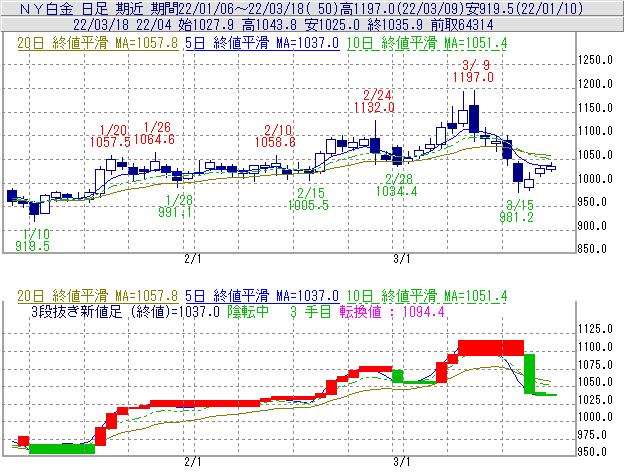Viewport: 624px width, 475px height.
Task: Click the long red block near 1025 in February
Action: (x=205, y=404)
